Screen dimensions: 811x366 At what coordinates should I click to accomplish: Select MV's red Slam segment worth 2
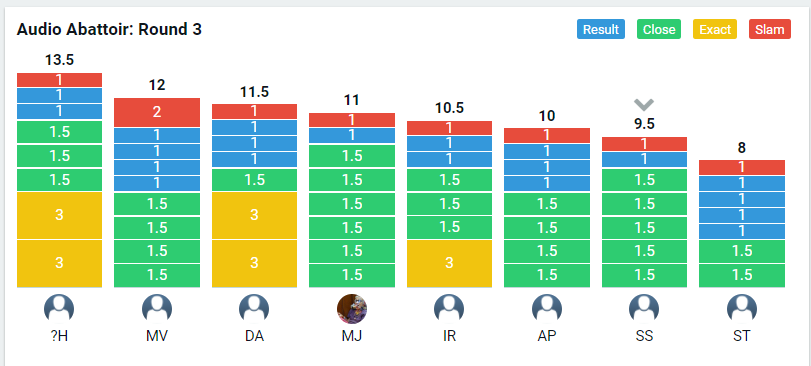coord(157,112)
